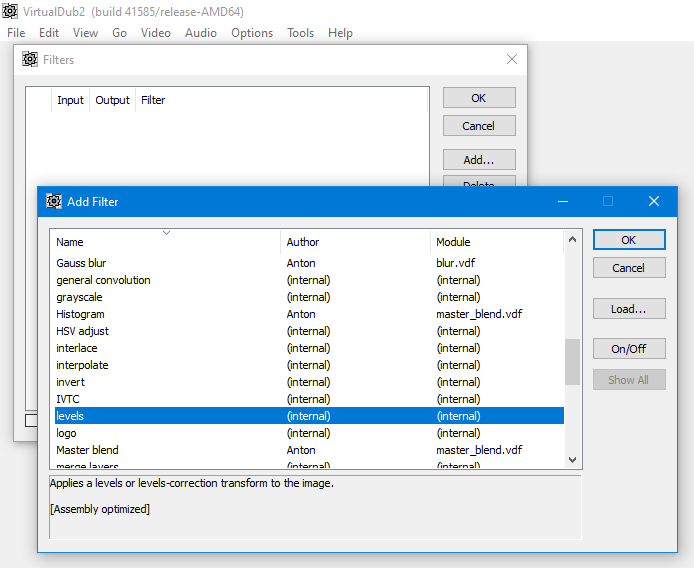
Task: Click the VirtualDub2 gear icon in title bar
Action: click(x=10, y=11)
